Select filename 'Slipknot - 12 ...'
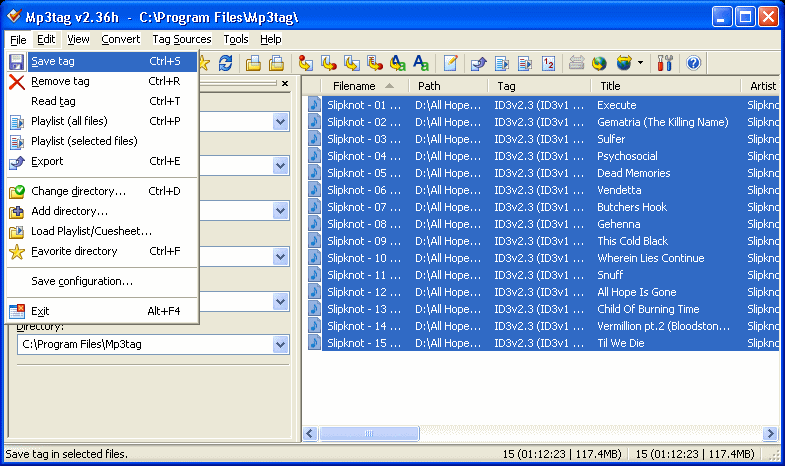 point(364,292)
